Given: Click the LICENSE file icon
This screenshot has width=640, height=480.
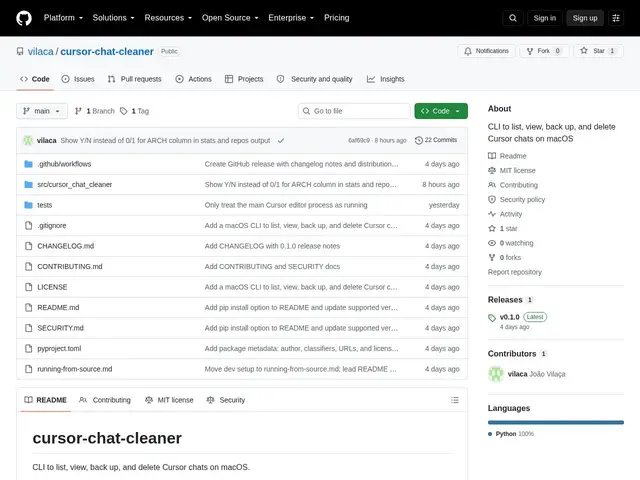Looking at the screenshot, I should [x=28, y=287].
